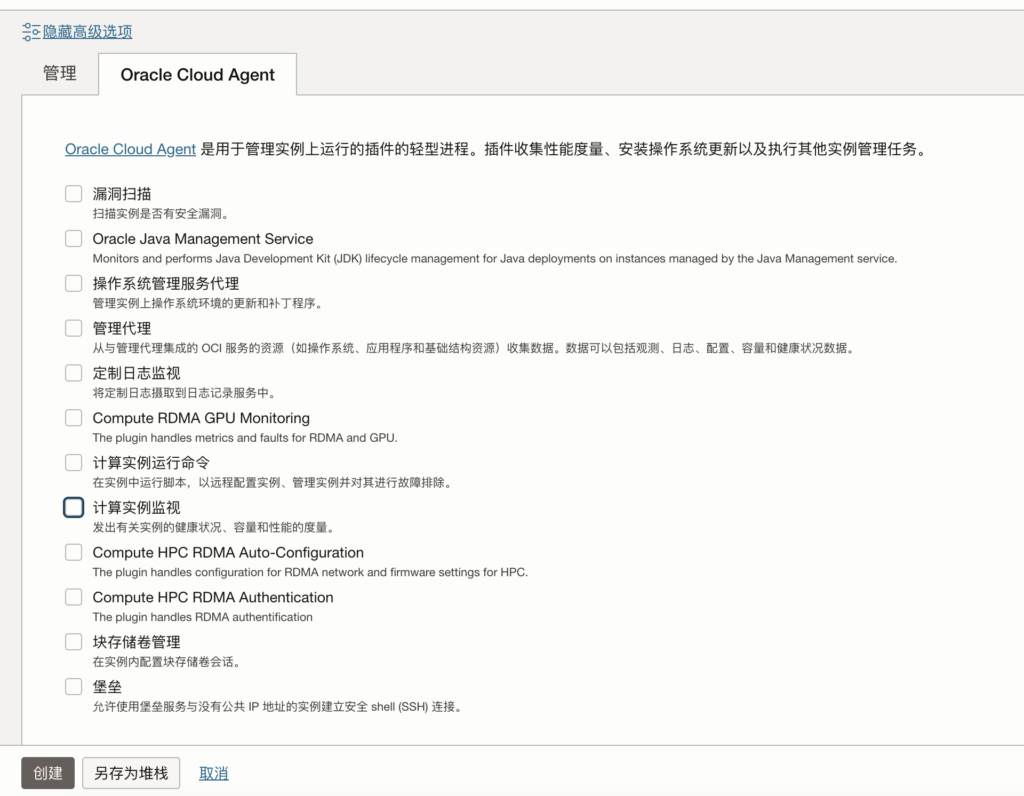Check Oracle Java Management Service plugin

point(74,238)
